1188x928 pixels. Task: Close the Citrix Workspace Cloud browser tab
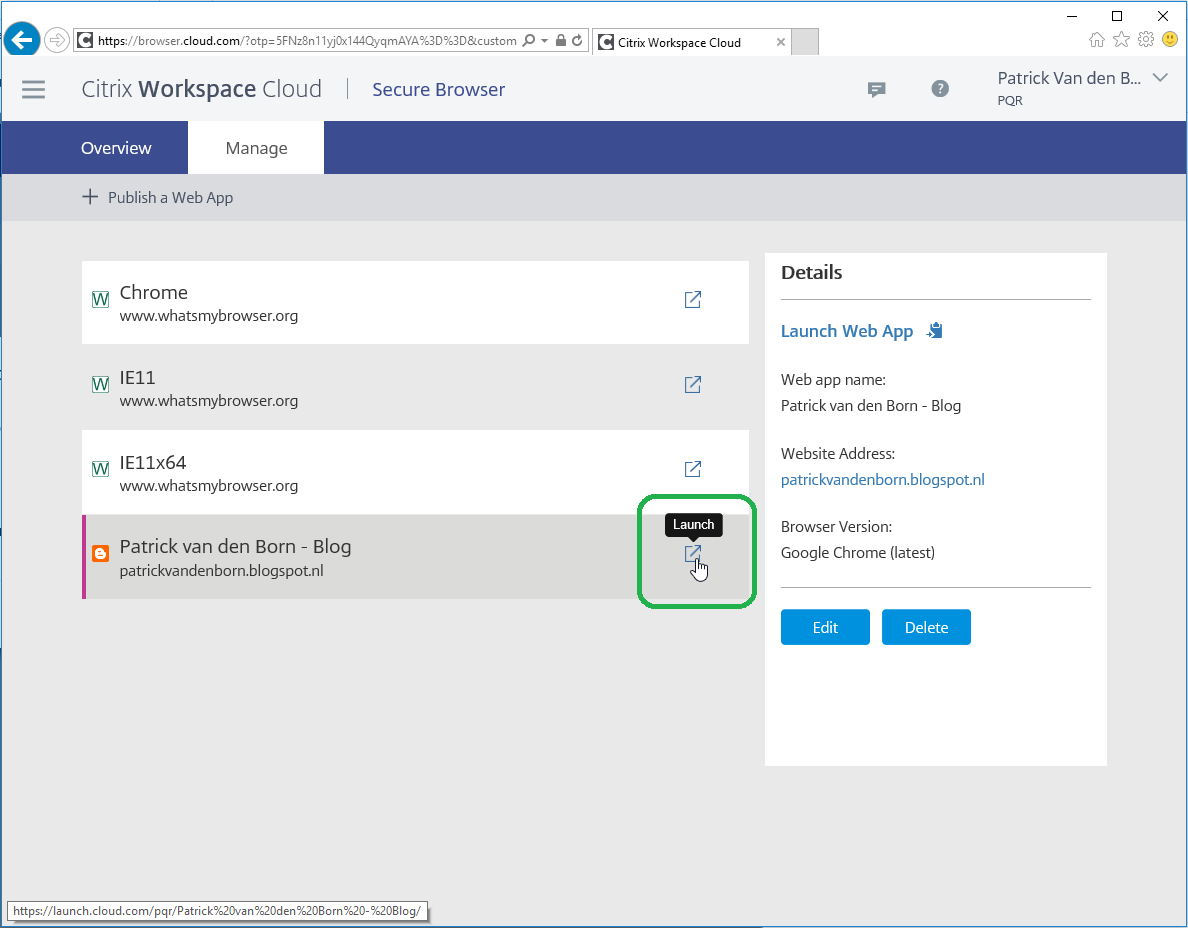[x=780, y=42]
